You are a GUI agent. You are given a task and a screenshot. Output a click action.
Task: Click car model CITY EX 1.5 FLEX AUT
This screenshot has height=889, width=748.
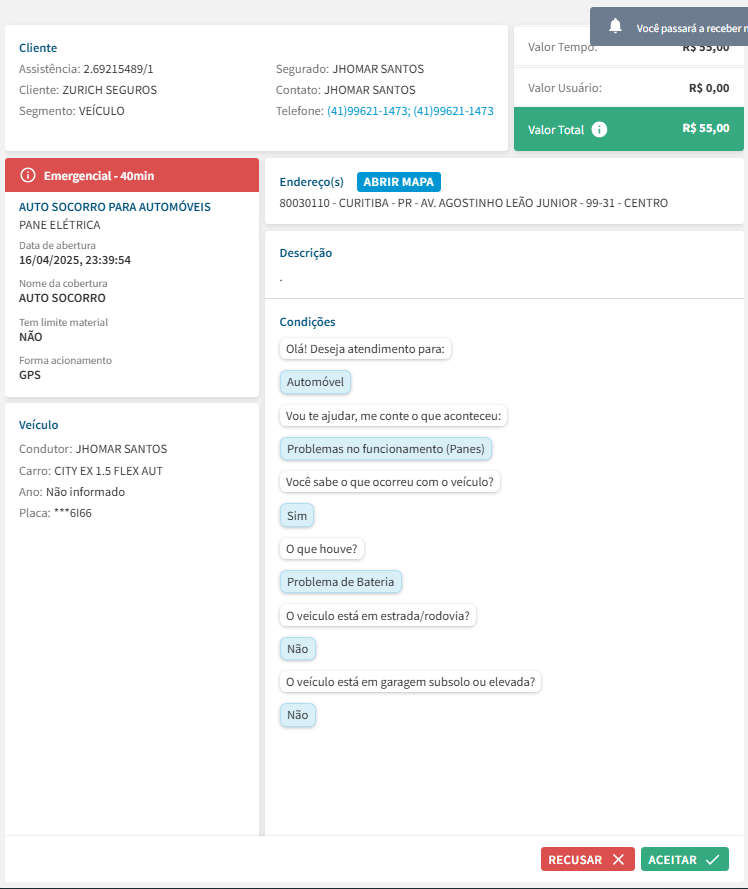(x=108, y=471)
